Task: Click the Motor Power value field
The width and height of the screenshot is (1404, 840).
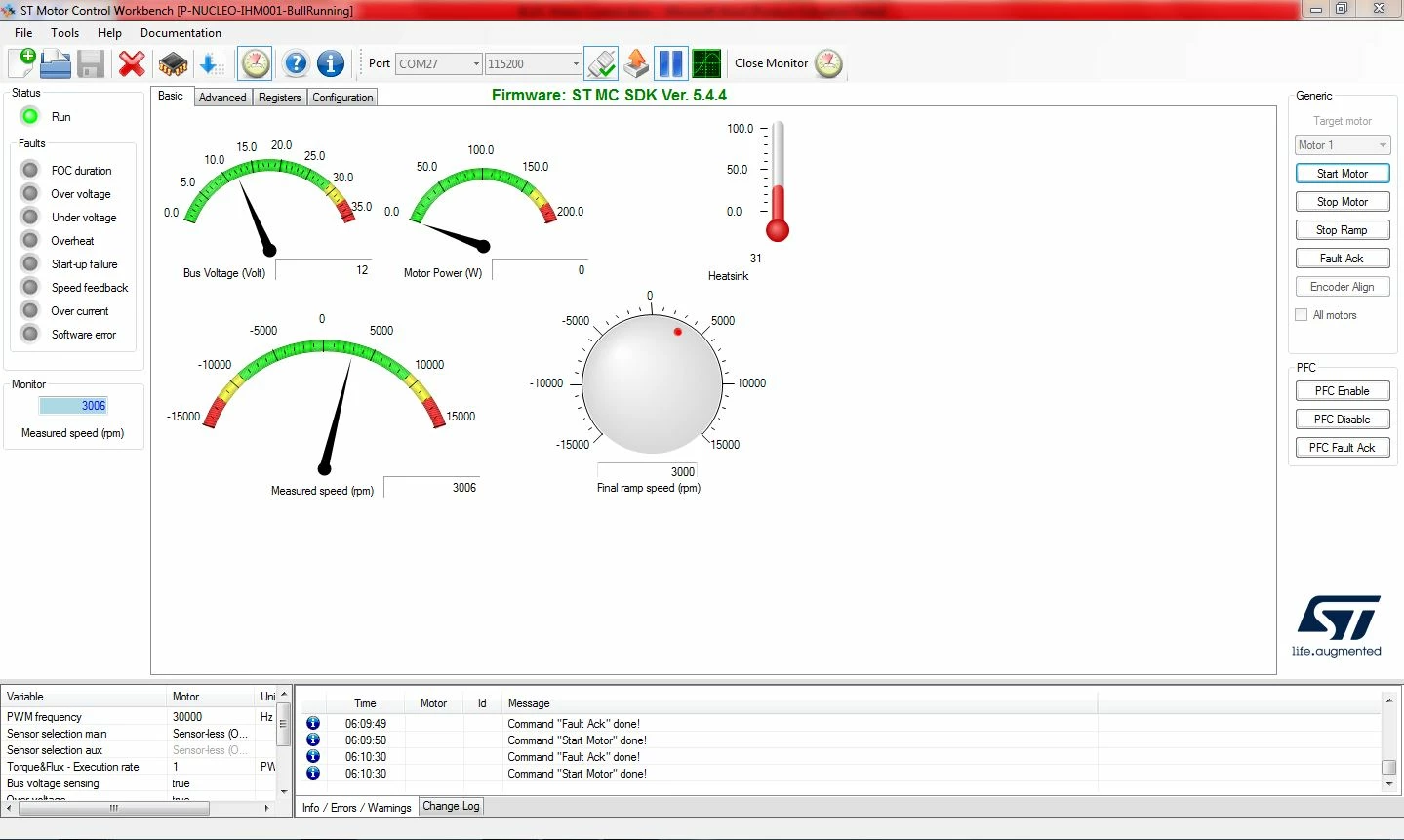Action: click(x=540, y=270)
